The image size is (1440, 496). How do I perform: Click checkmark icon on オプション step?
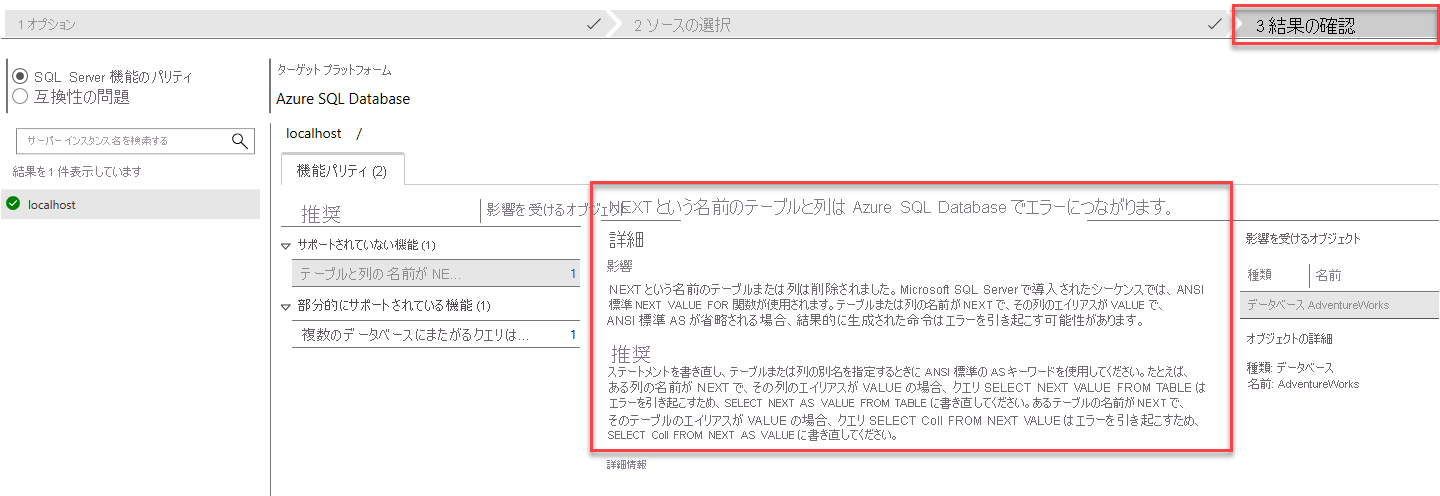tap(593, 24)
